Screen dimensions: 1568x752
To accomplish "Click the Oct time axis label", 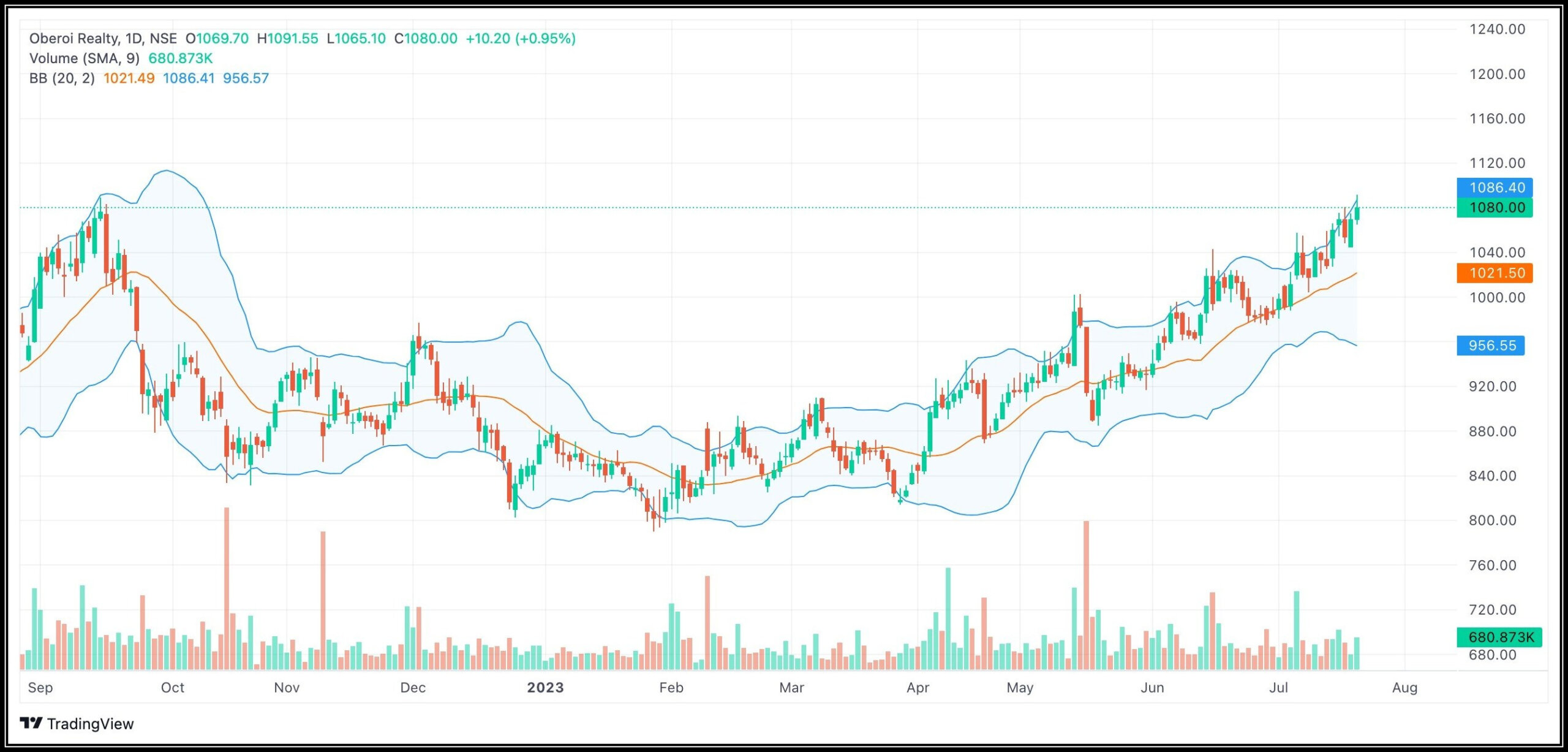I will pyautogui.click(x=173, y=688).
